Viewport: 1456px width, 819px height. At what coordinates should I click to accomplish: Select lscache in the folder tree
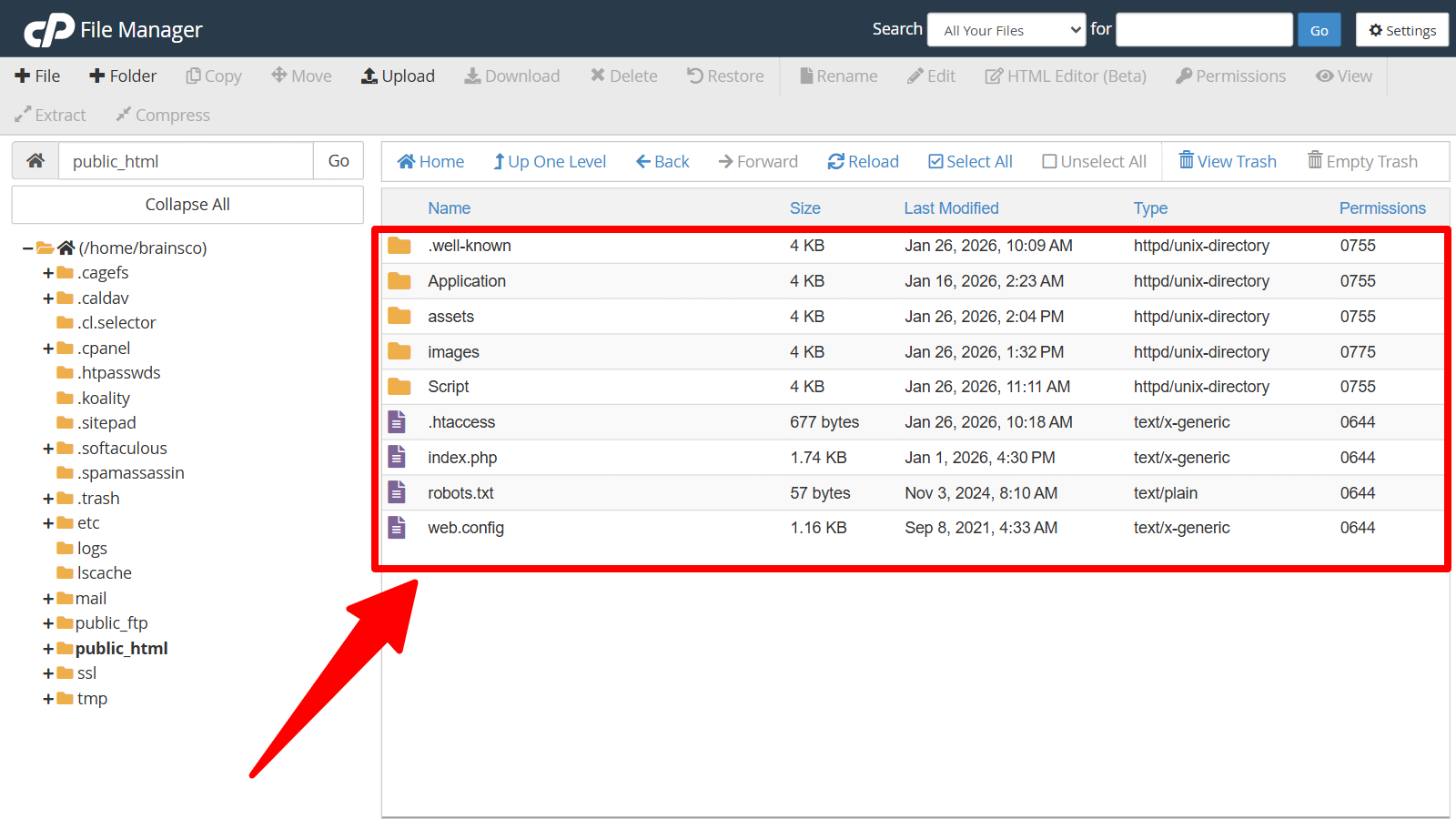[105, 573]
